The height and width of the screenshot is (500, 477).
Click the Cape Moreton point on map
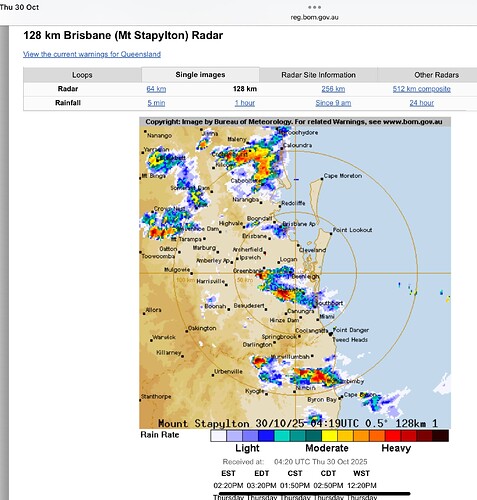coord(322,179)
